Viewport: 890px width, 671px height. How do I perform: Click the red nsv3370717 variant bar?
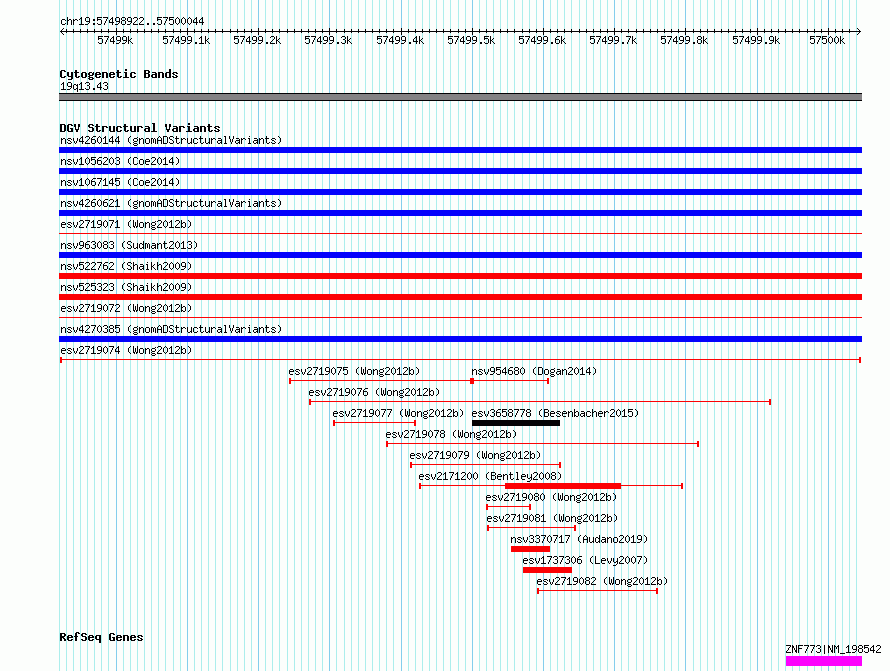tap(530, 549)
